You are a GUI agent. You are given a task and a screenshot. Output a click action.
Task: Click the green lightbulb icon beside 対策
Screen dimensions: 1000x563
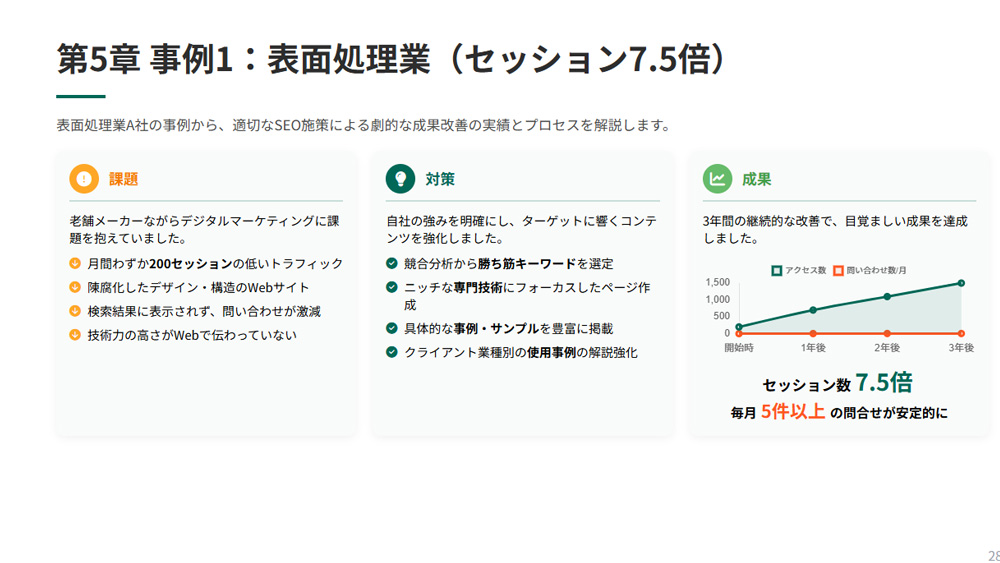point(401,179)
